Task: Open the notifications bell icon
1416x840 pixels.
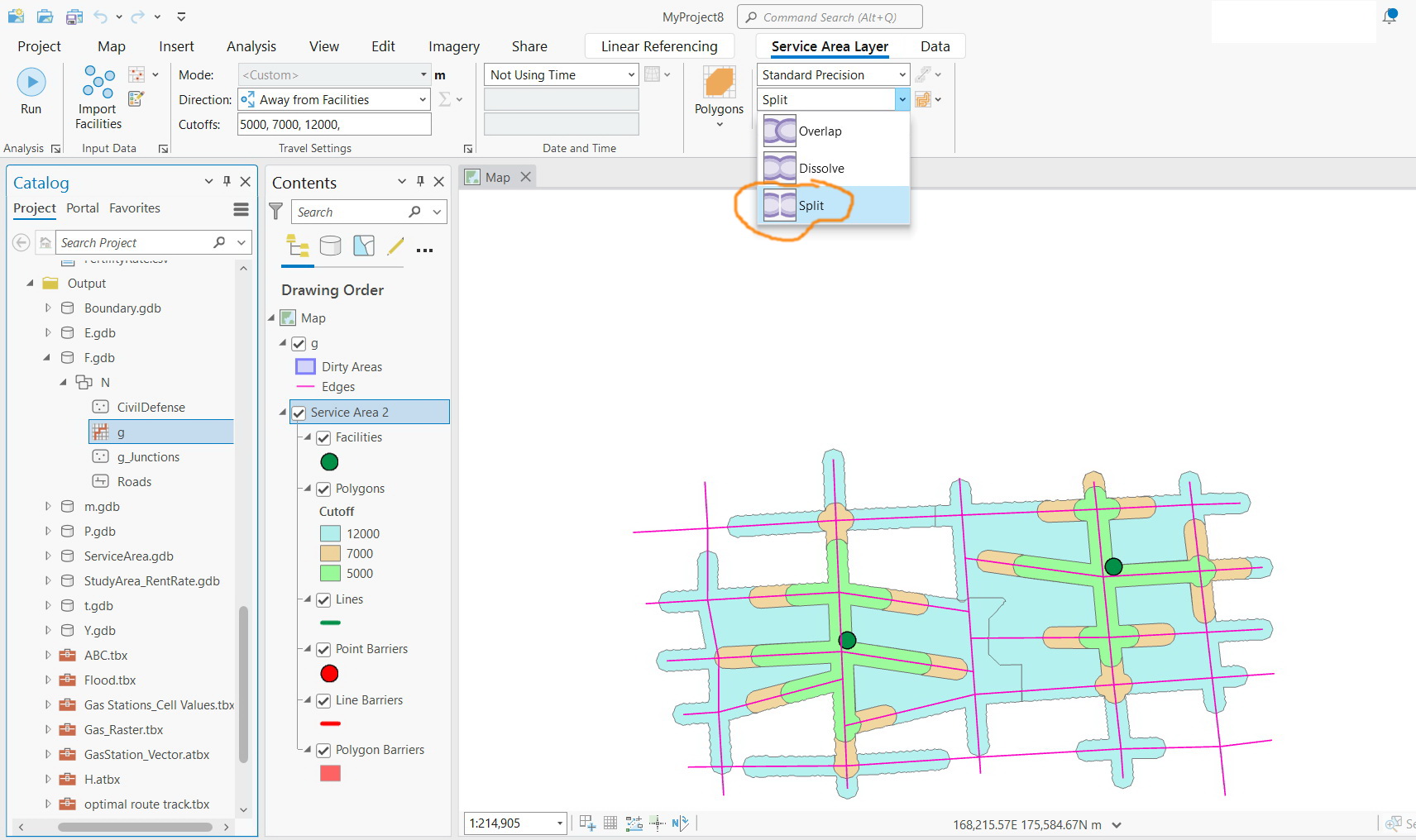Action: (x=1390, y=16)
